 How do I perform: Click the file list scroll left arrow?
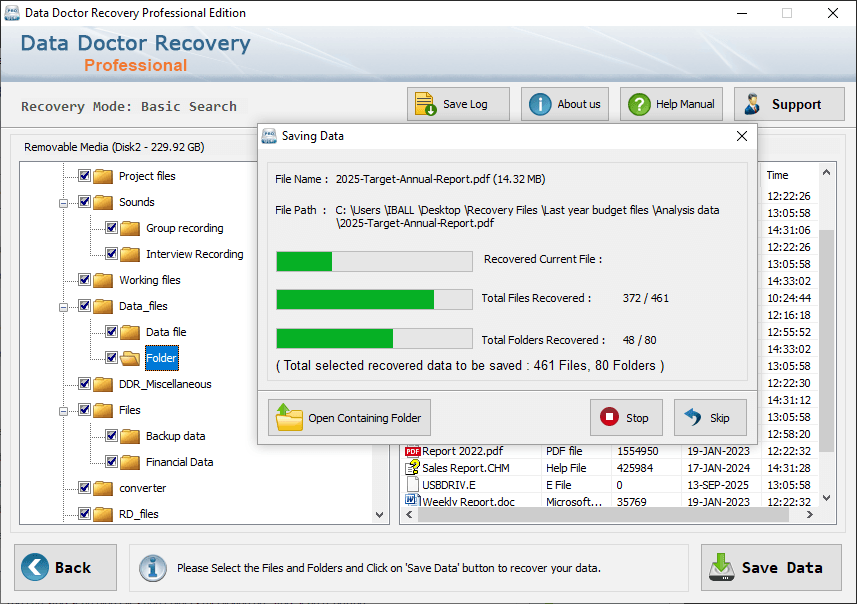point(409,515)
